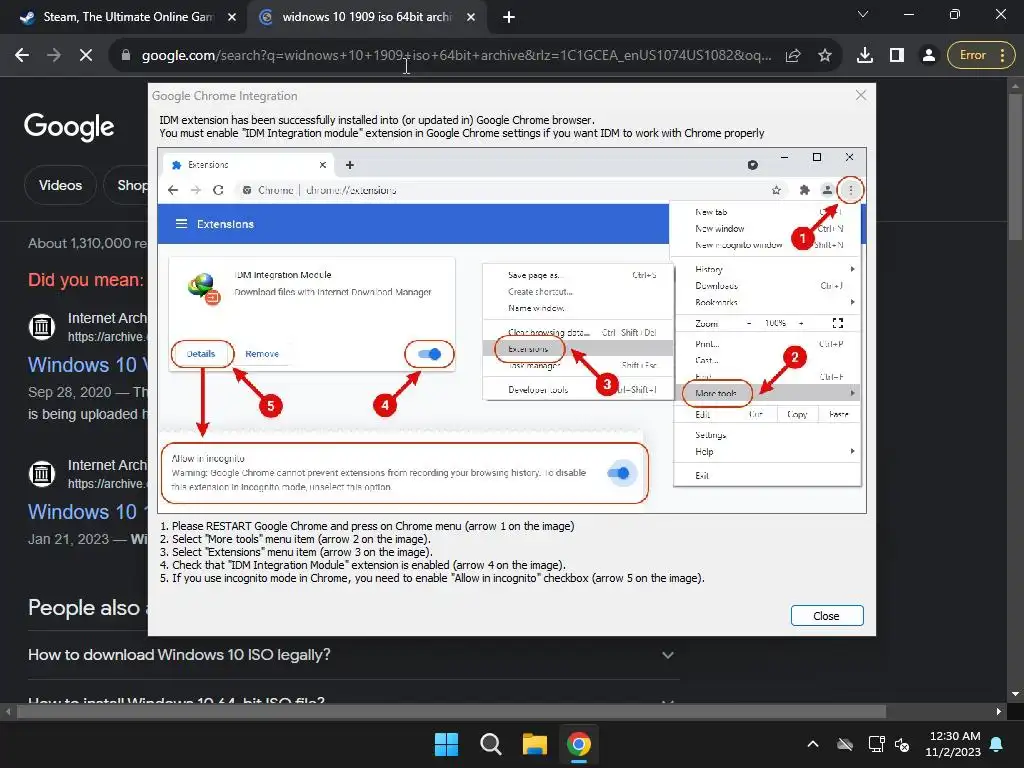The width and height of the screenshot is (1024, 768).
Task: Close the widnows 10 1909 iso tab
Action: tap(471, 18)
